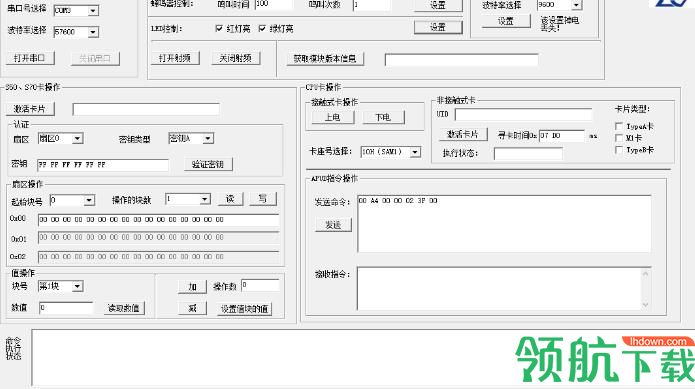The width and height of the screenshot is (695, 389).
Task: Click the 写 button
Action: point(263,199)
